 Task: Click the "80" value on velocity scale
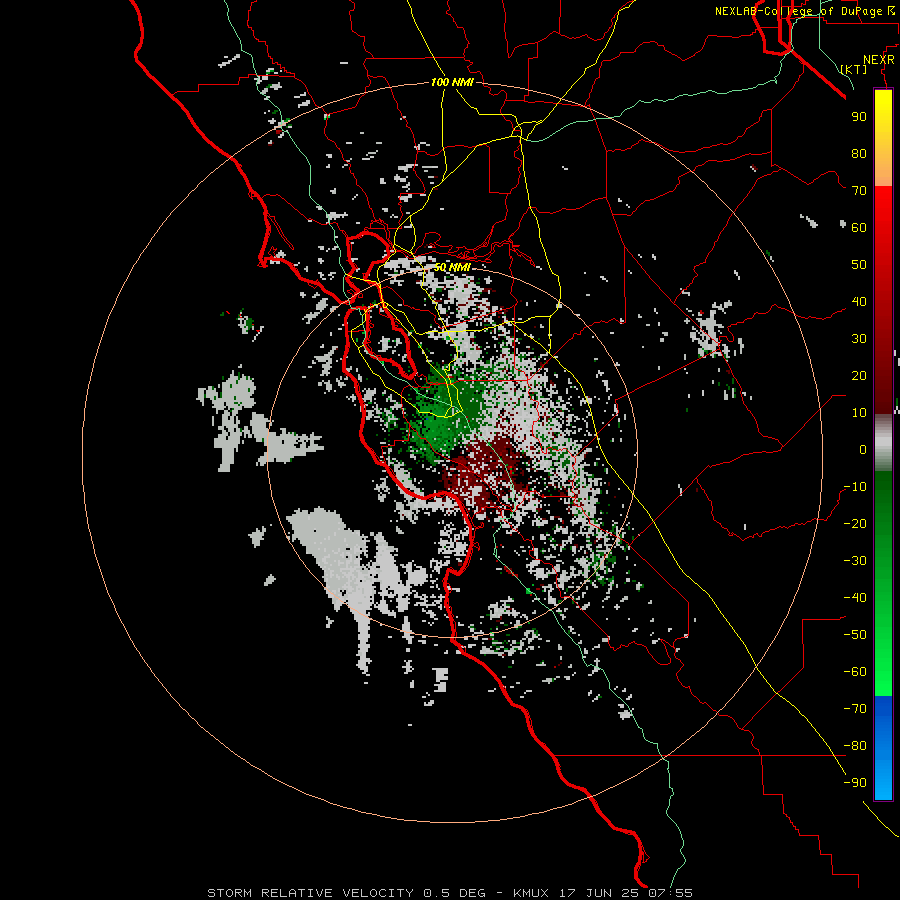click(x=859, y=153)
